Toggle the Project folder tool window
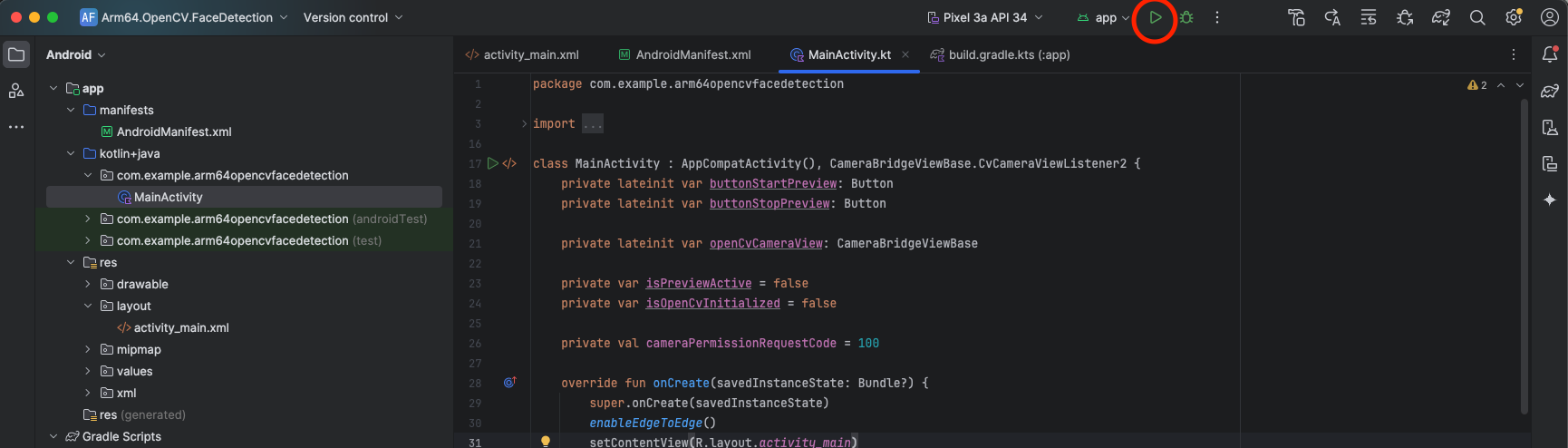This screenshot has width=1568, height=448. click(16, 54)
